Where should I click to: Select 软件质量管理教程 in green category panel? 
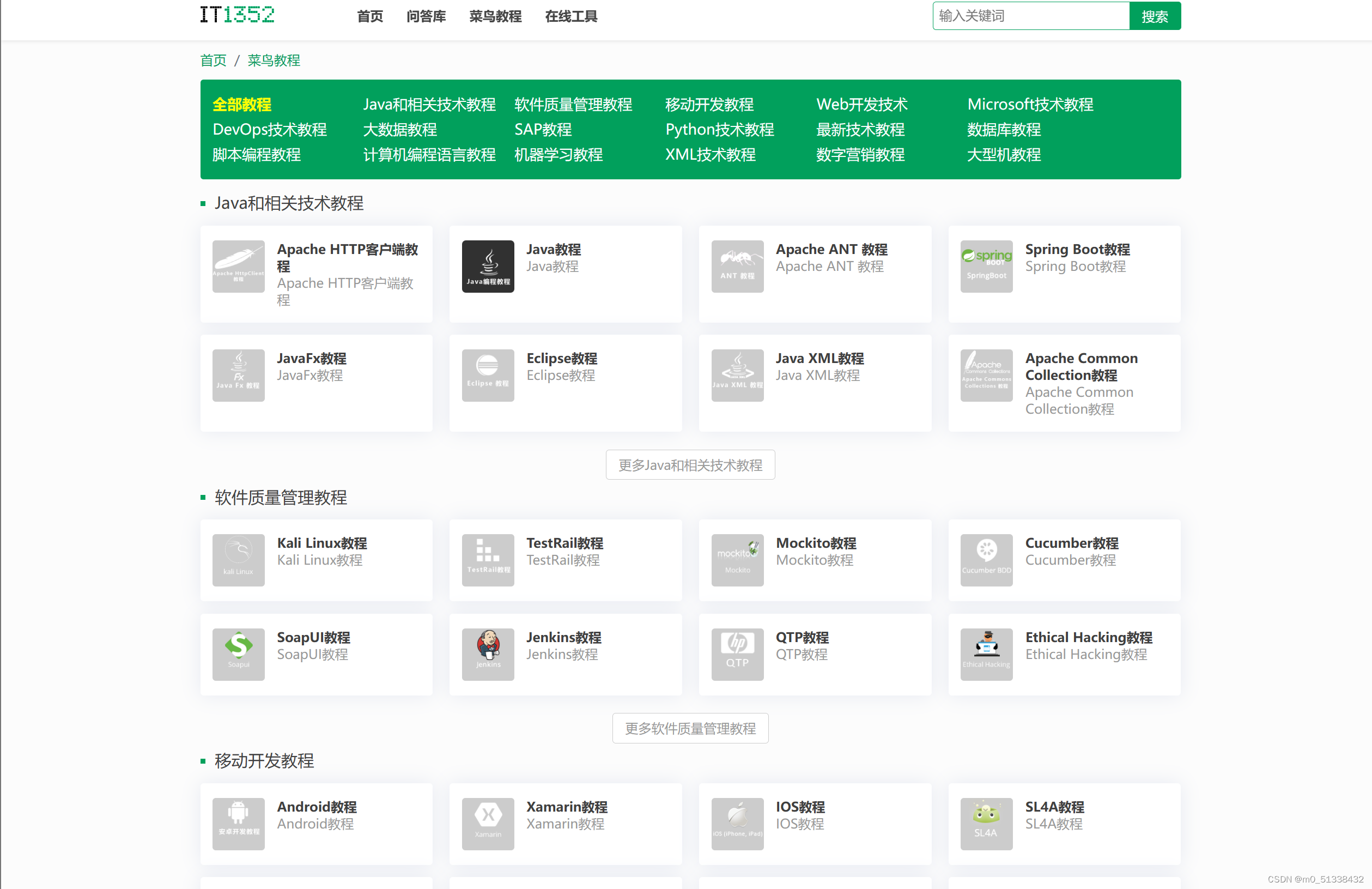click(x=573, y=104)
